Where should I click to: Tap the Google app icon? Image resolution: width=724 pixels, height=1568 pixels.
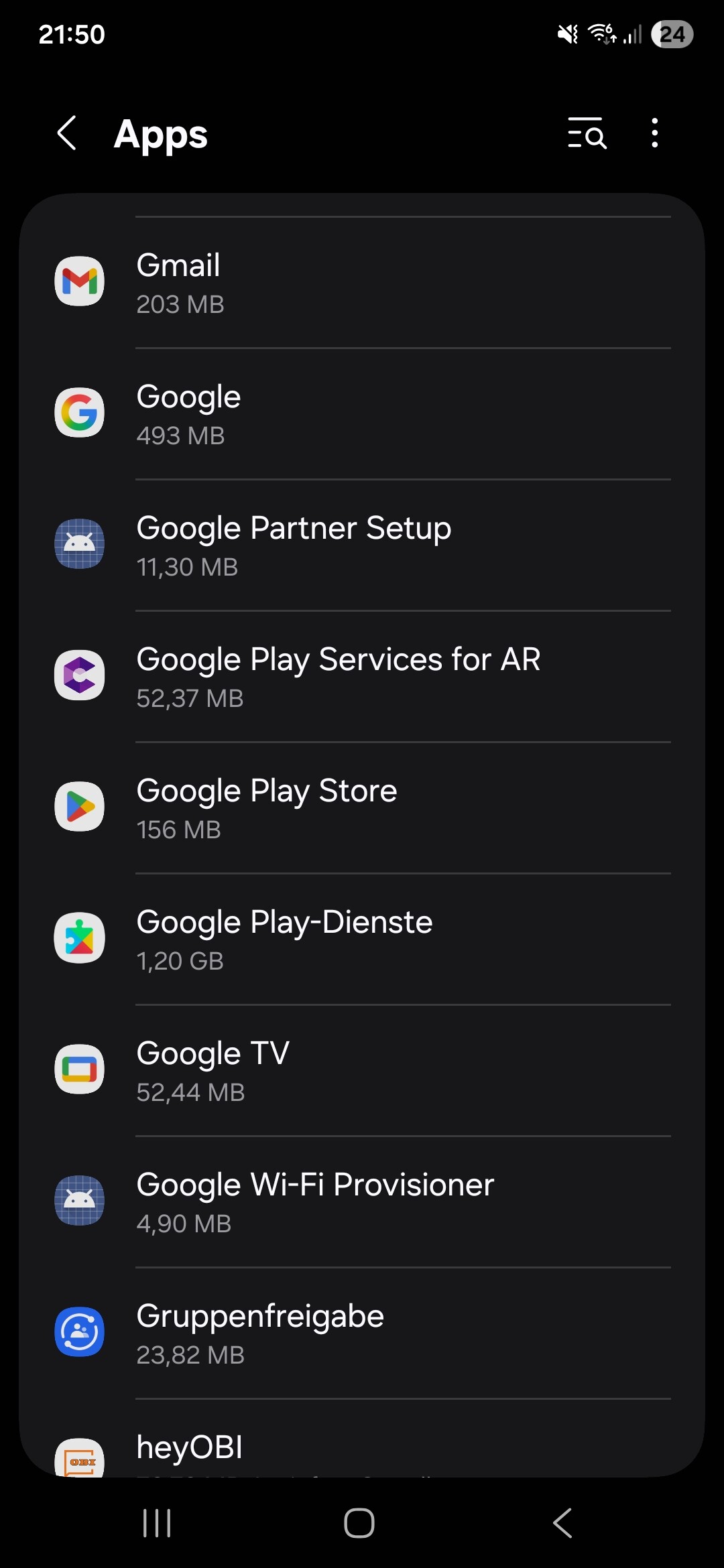pos(79,413)
